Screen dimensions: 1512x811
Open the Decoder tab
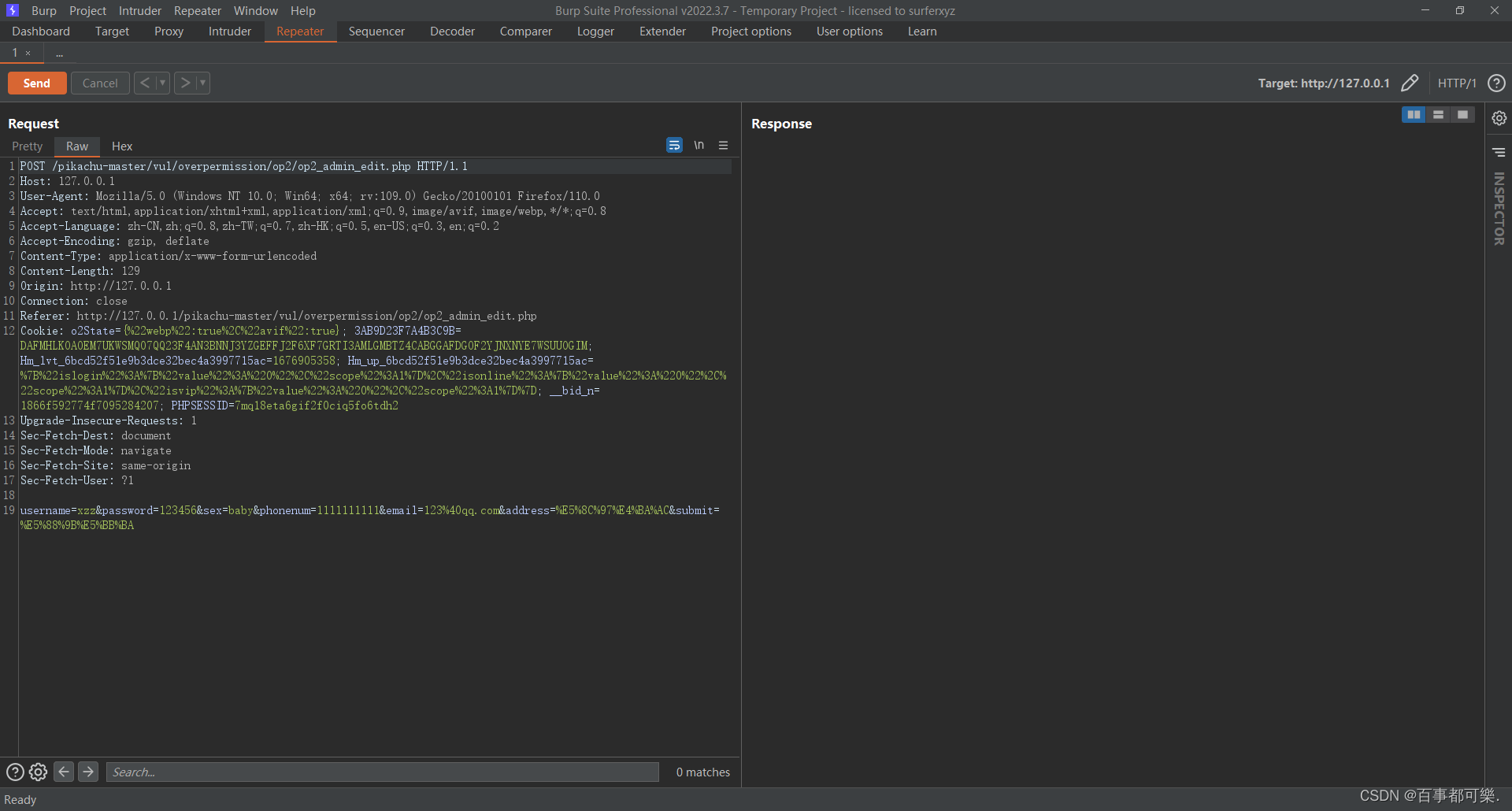click(452, 31)
